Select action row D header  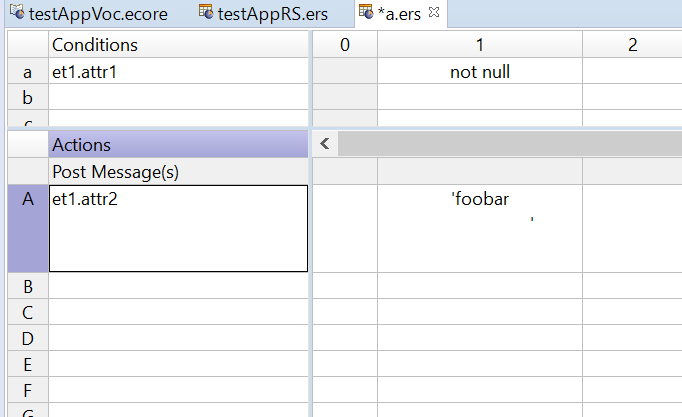click(x=28, y=338)
